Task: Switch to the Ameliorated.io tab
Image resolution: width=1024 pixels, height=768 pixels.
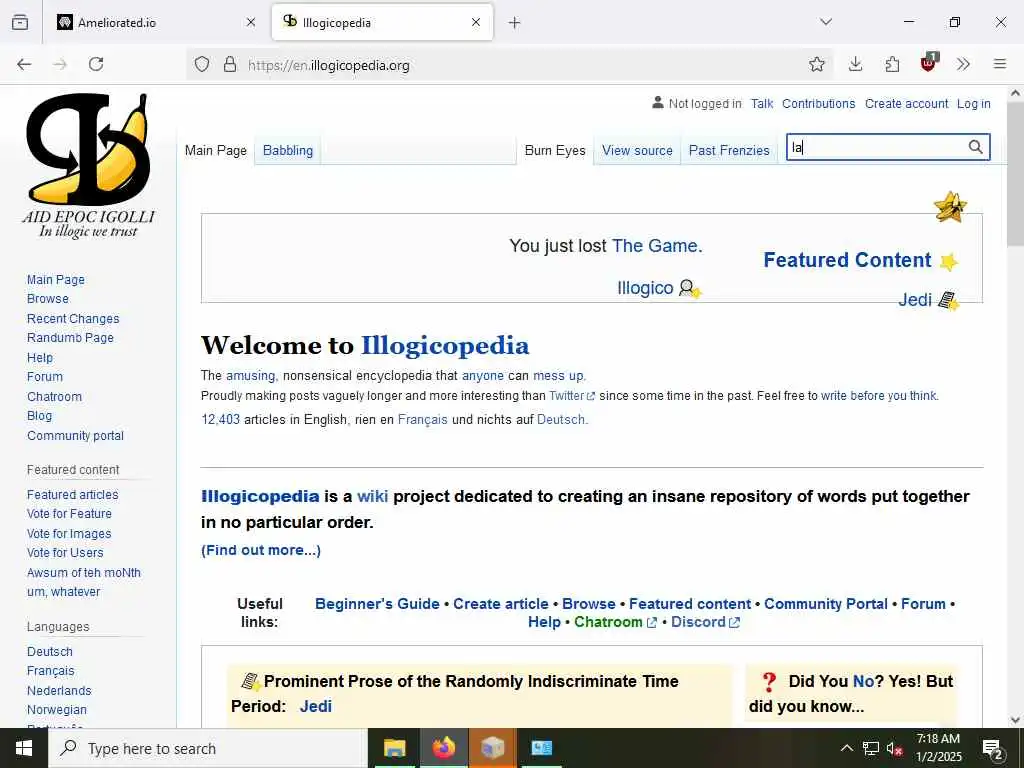Action: click(x=157, y=22)
